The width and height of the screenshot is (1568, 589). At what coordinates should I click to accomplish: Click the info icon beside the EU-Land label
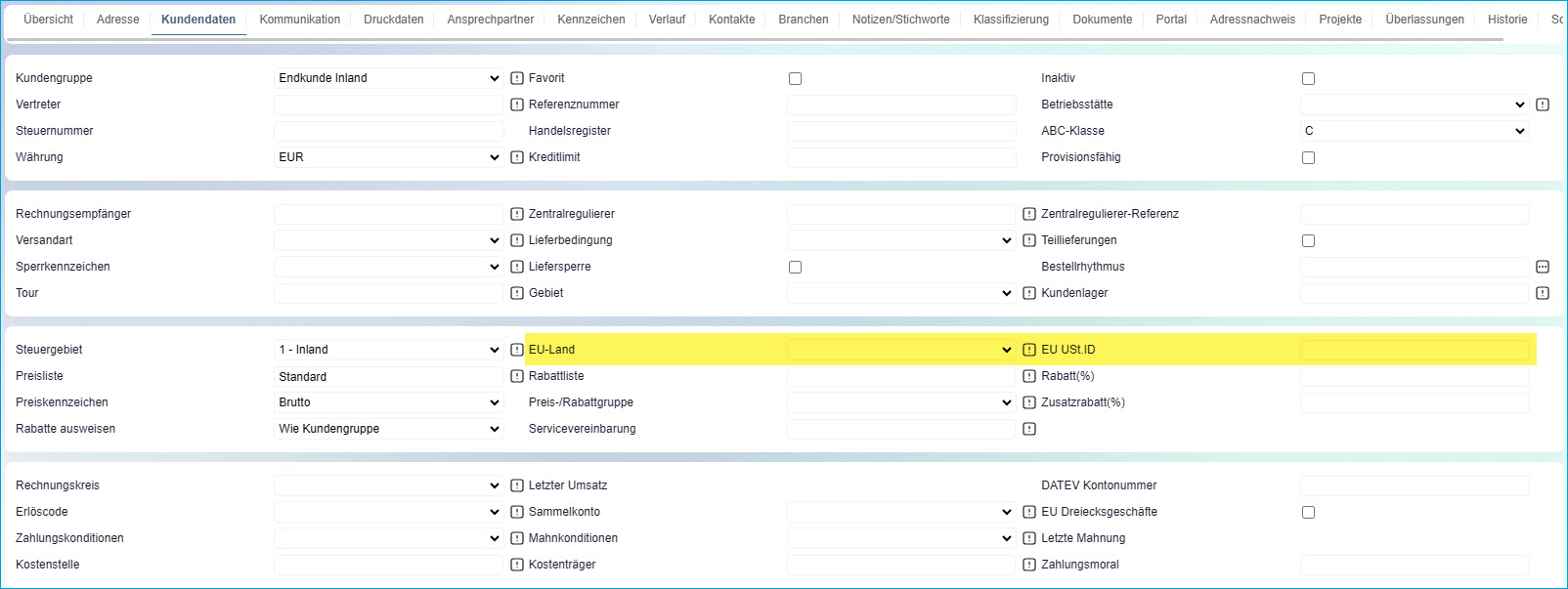coord(517,350)
